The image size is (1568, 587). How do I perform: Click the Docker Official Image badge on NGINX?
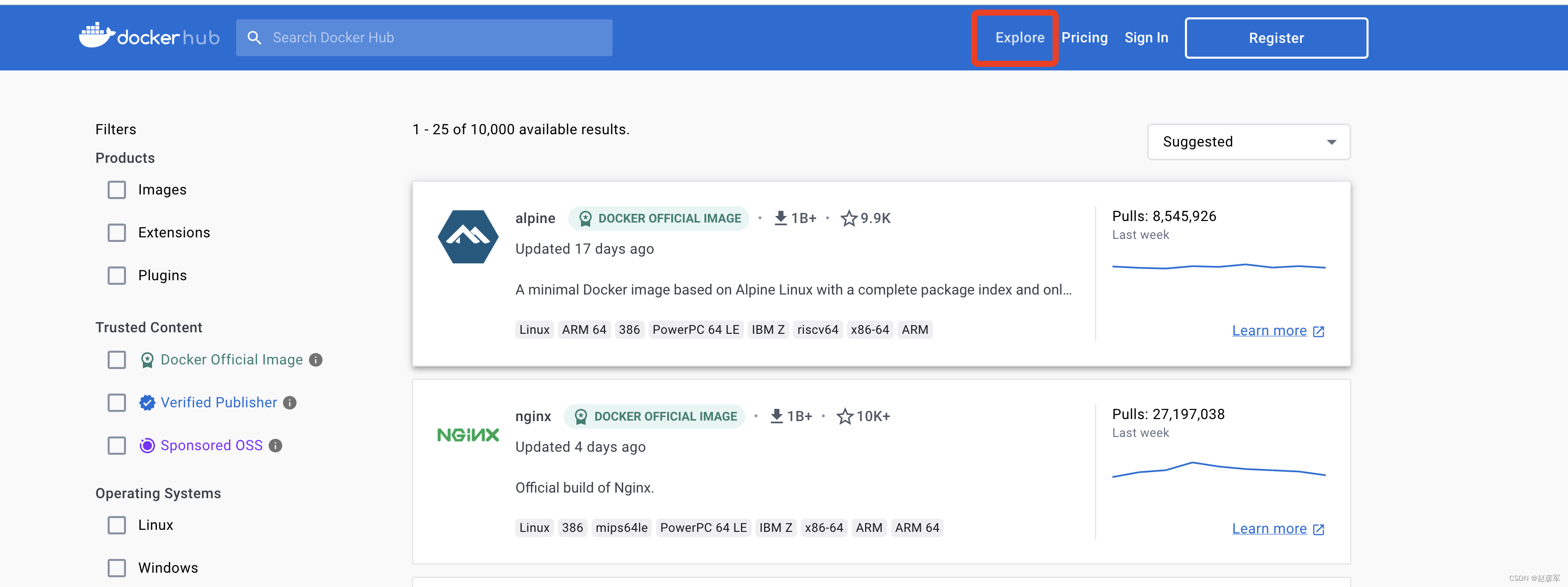tap(656, 416)
